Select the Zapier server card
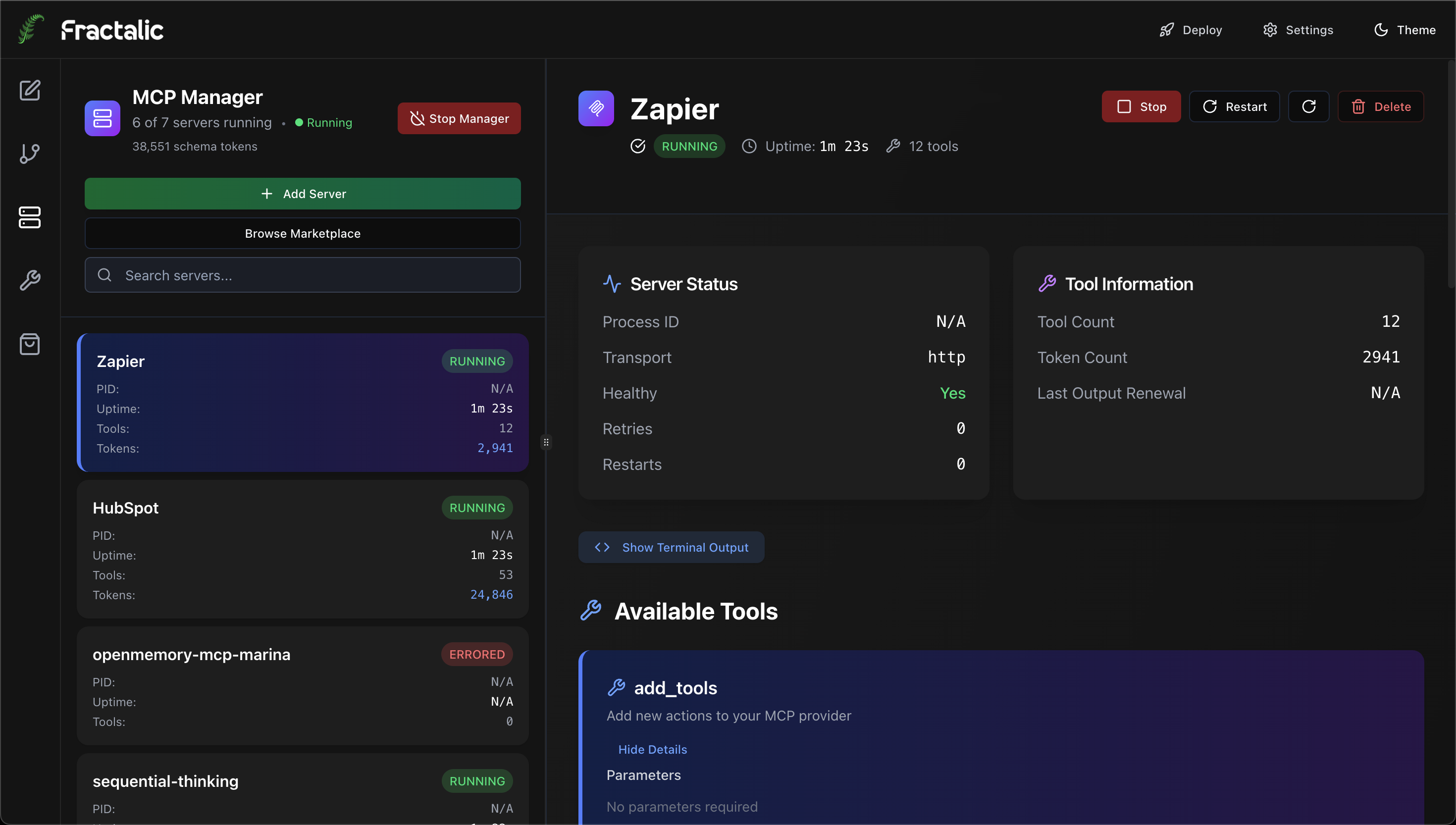This screenshot has height=825, width=1456. pos(303,403)
